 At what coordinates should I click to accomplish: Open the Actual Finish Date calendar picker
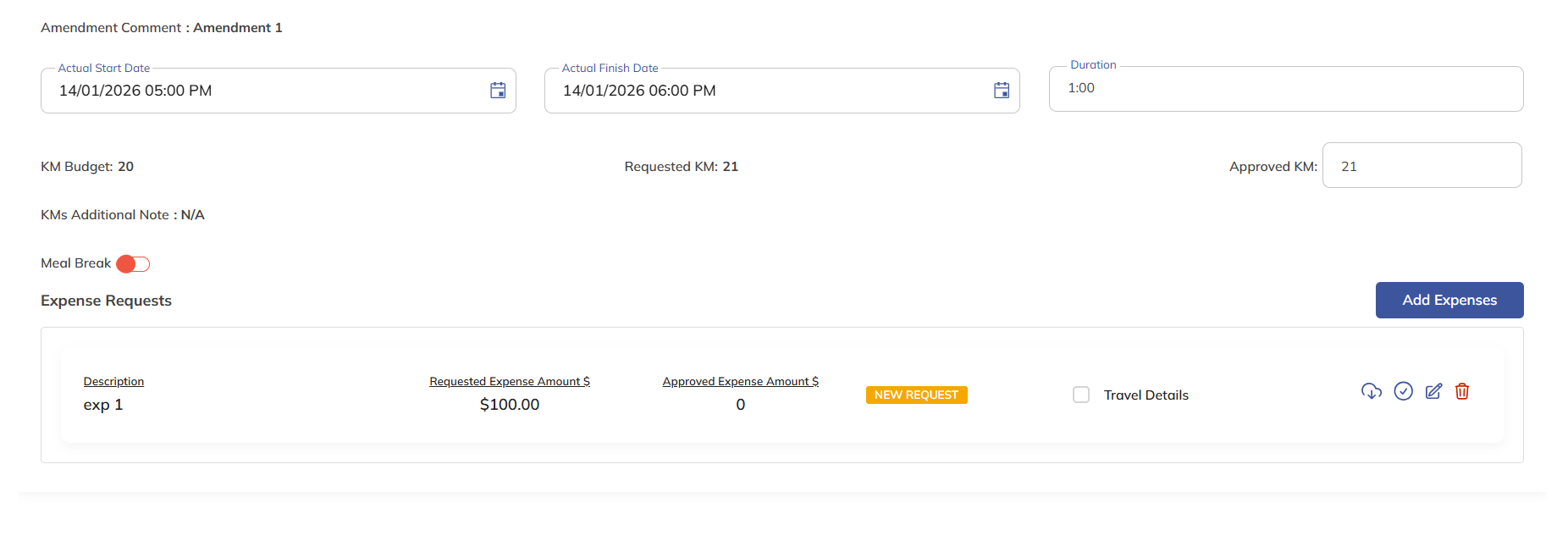1002,91
